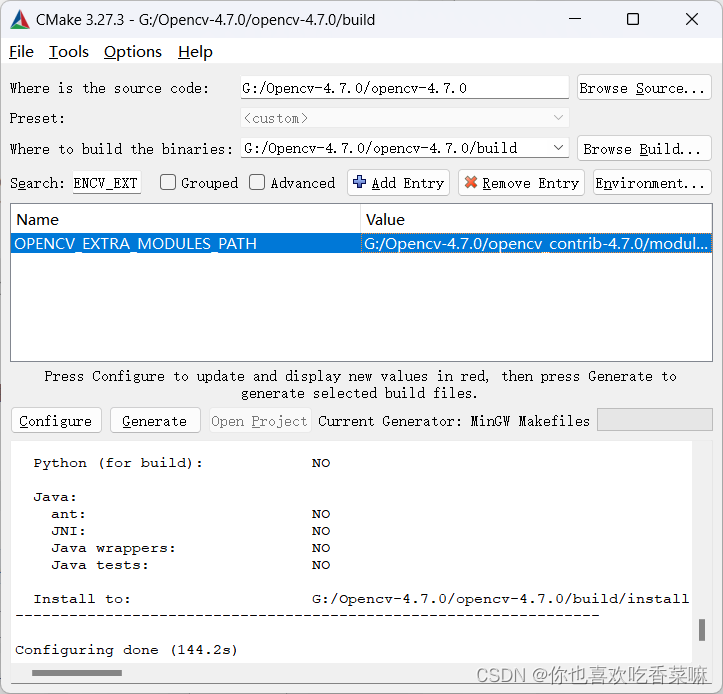Click Add Entry button

tap(398, 183)
